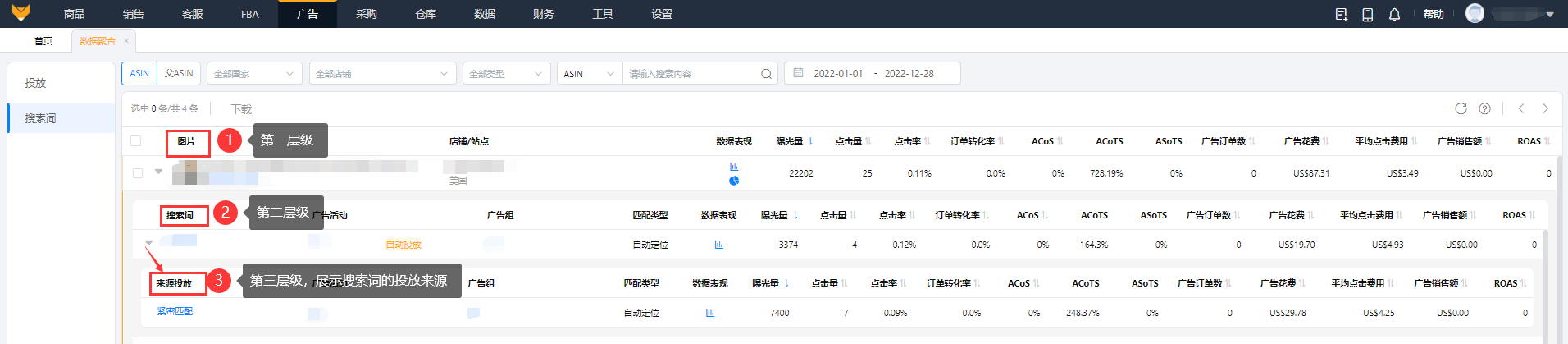Viewport: 1568px width, 344px height.
Task: Click the search magnifier icon
Action: pos(766,74)
